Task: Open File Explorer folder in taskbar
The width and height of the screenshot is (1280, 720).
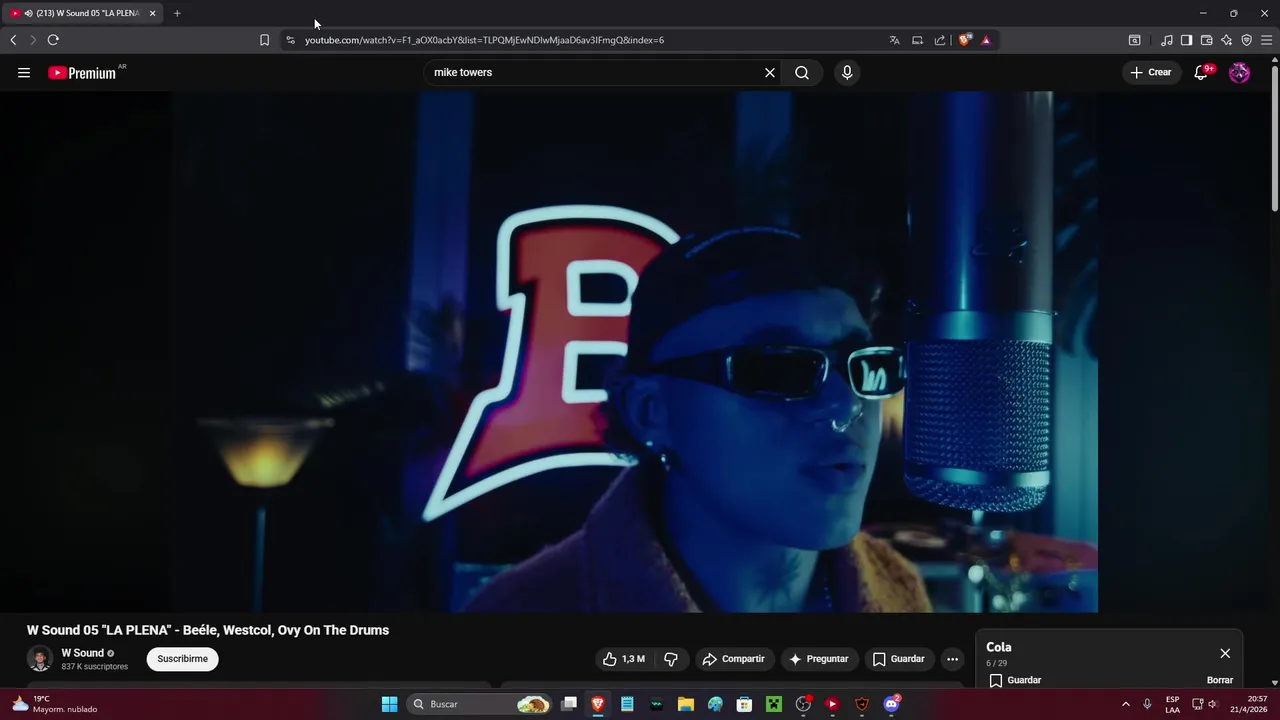Action: click(x=685, y=704)
